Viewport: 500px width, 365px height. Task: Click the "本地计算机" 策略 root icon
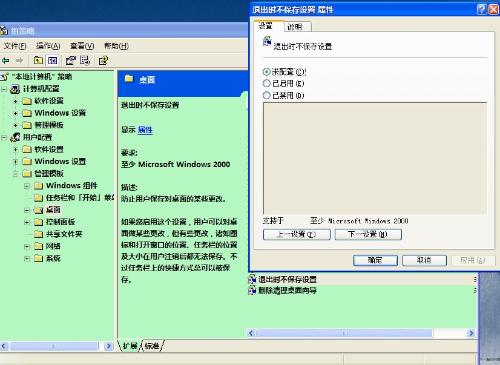4,77
